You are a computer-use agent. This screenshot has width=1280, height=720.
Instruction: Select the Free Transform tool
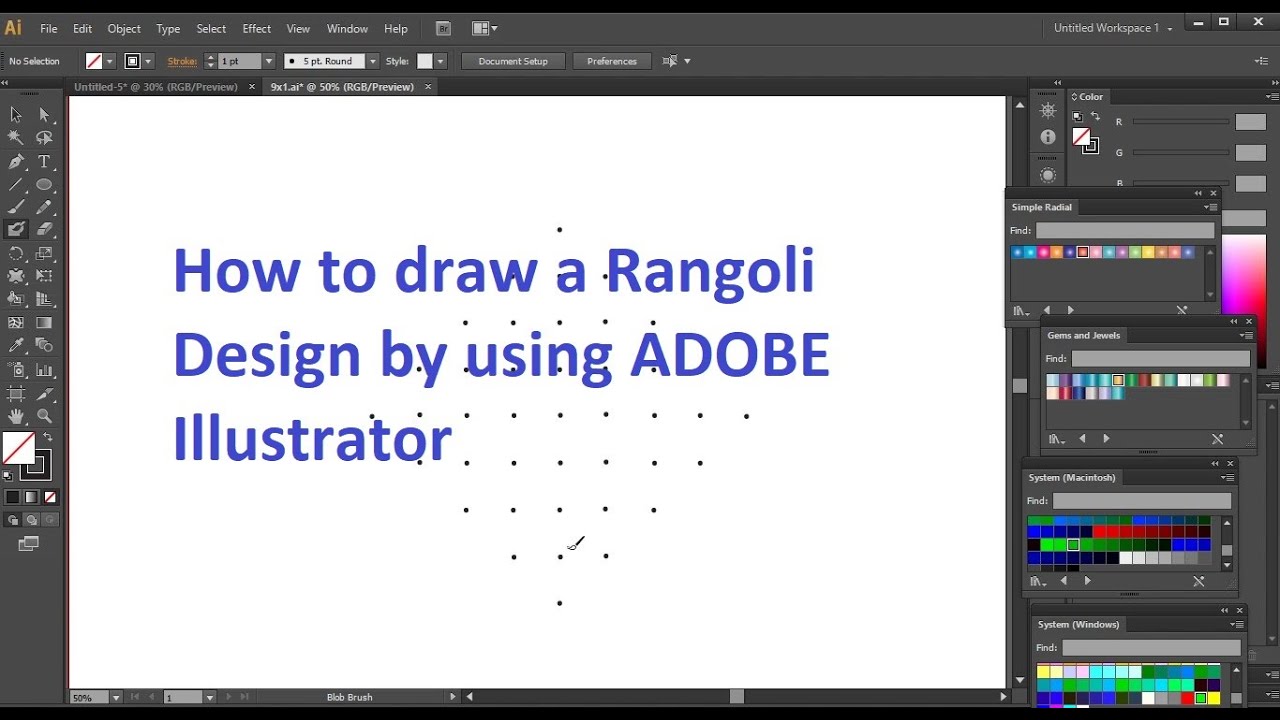click(44, 276)
